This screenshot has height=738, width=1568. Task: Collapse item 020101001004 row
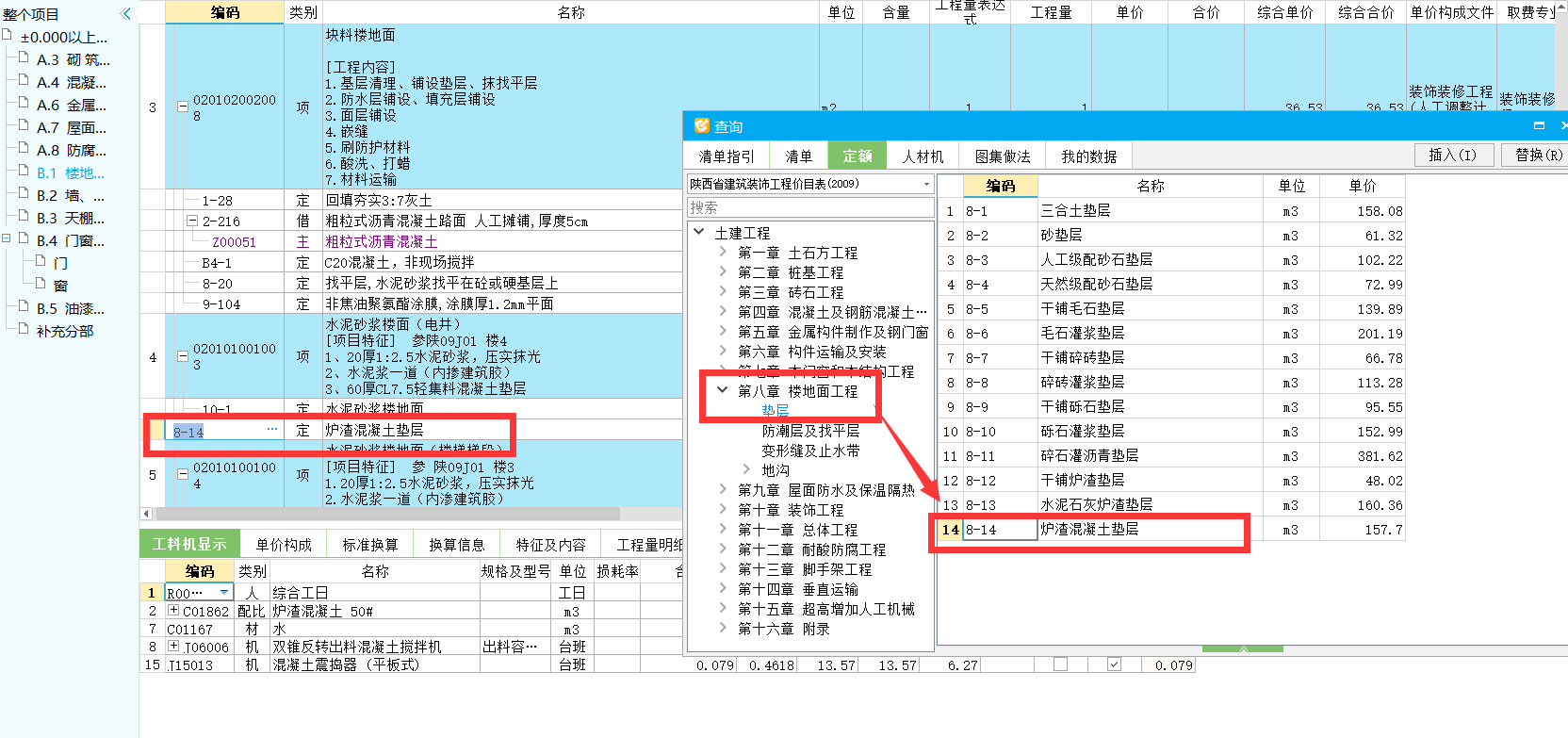pyautogui.click(x=183, y=475)
